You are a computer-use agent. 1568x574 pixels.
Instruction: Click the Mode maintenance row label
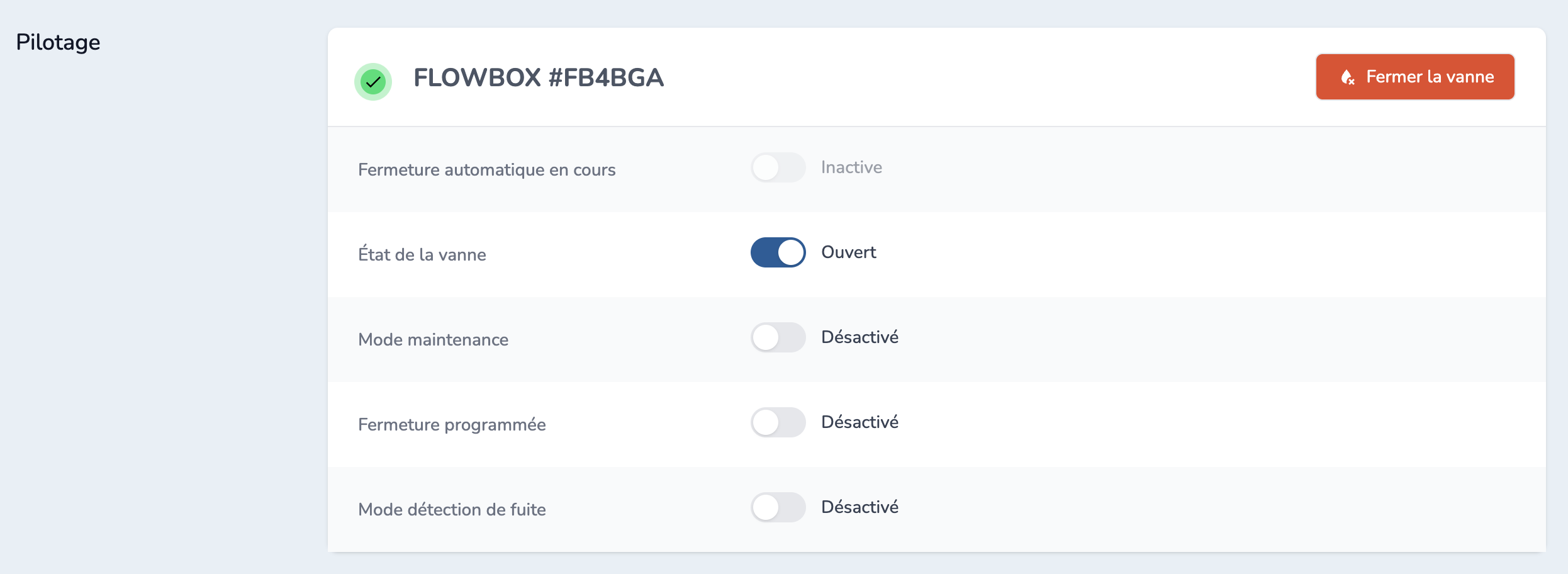pos(433,339)
